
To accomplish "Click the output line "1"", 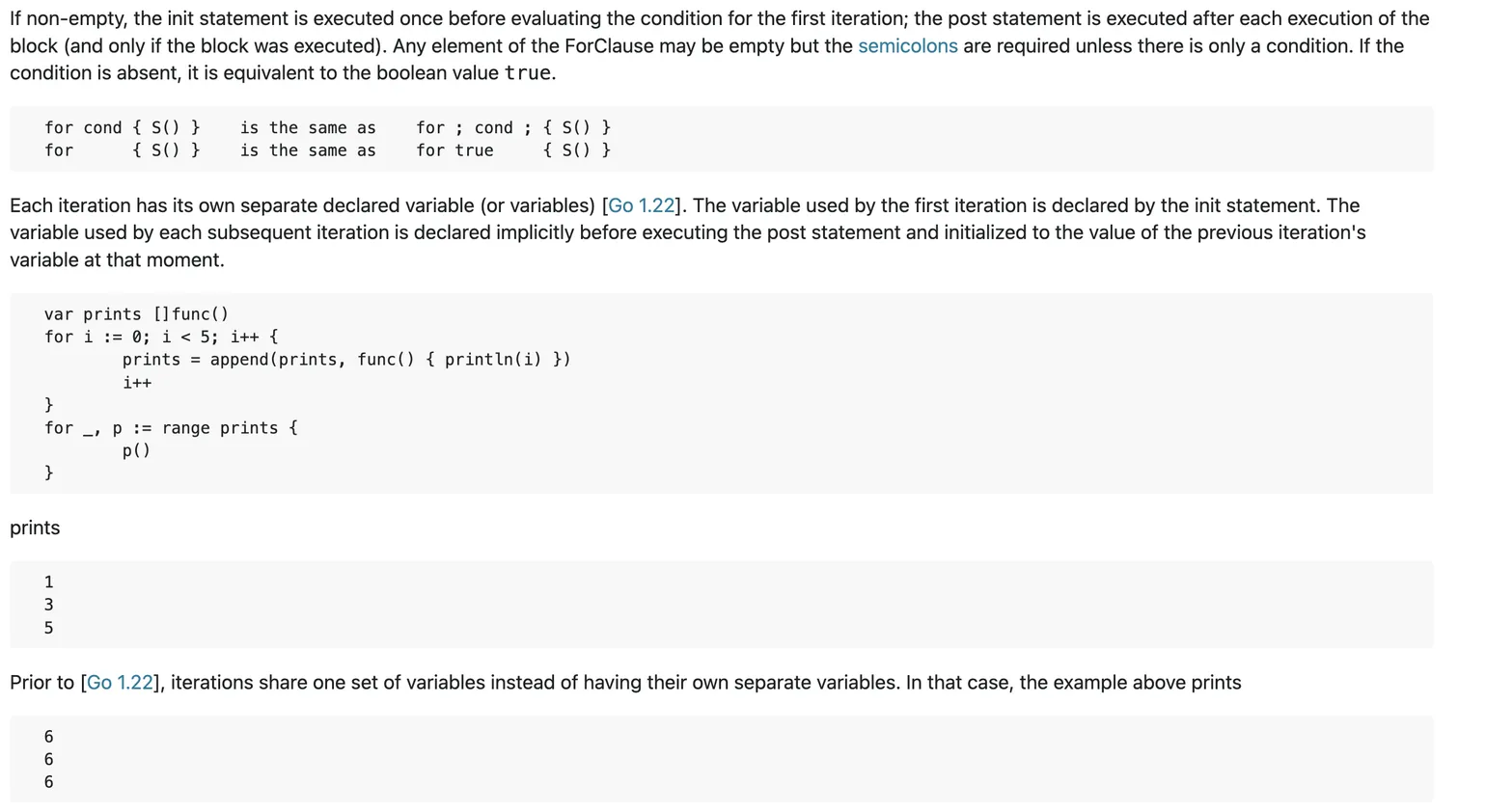I will click(49, 582).
